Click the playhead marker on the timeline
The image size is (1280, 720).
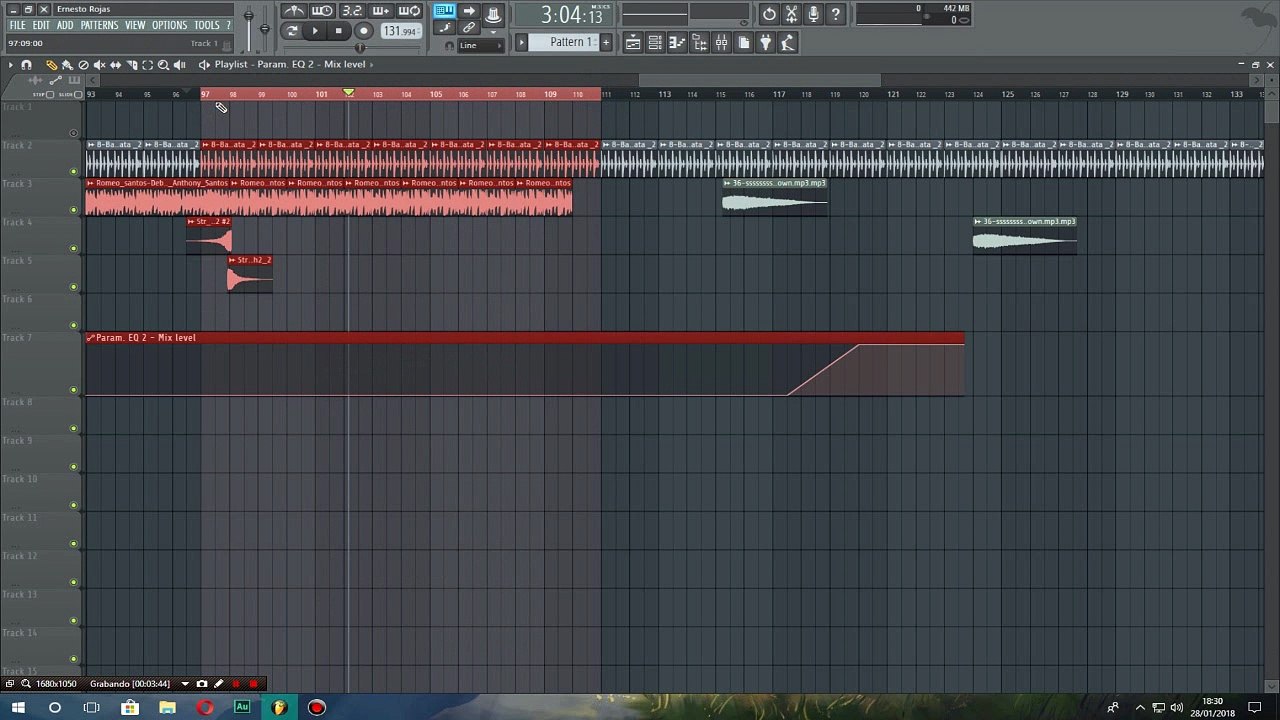point(349,93)
